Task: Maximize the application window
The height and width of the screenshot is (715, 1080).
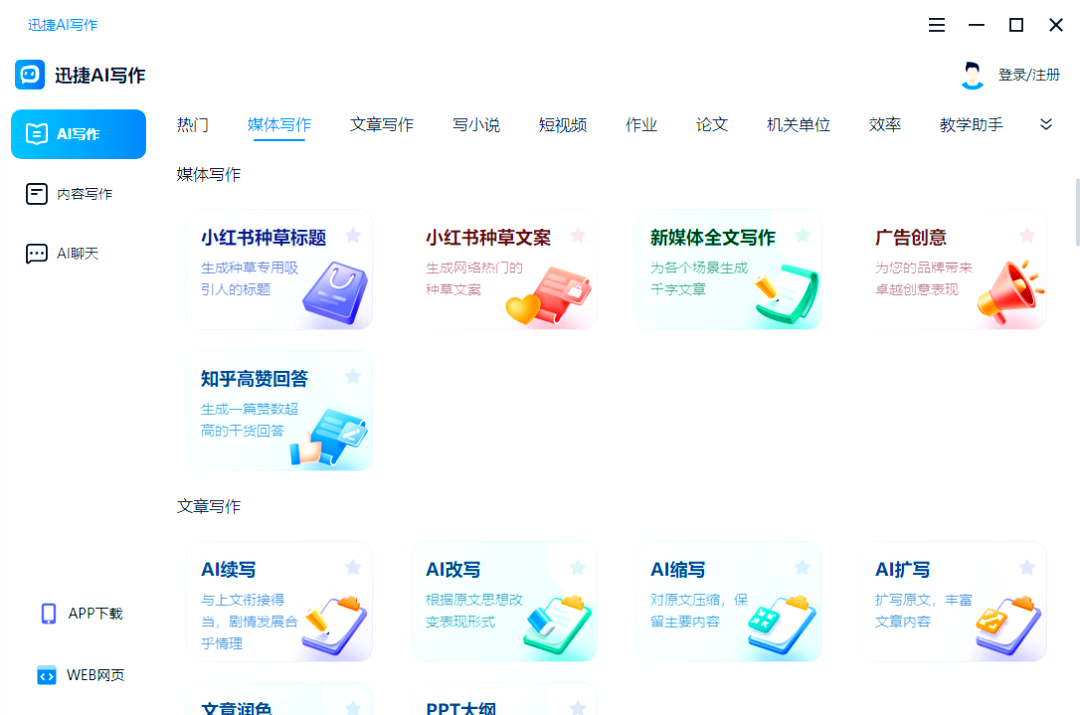Action: [x=1016, y=25]
